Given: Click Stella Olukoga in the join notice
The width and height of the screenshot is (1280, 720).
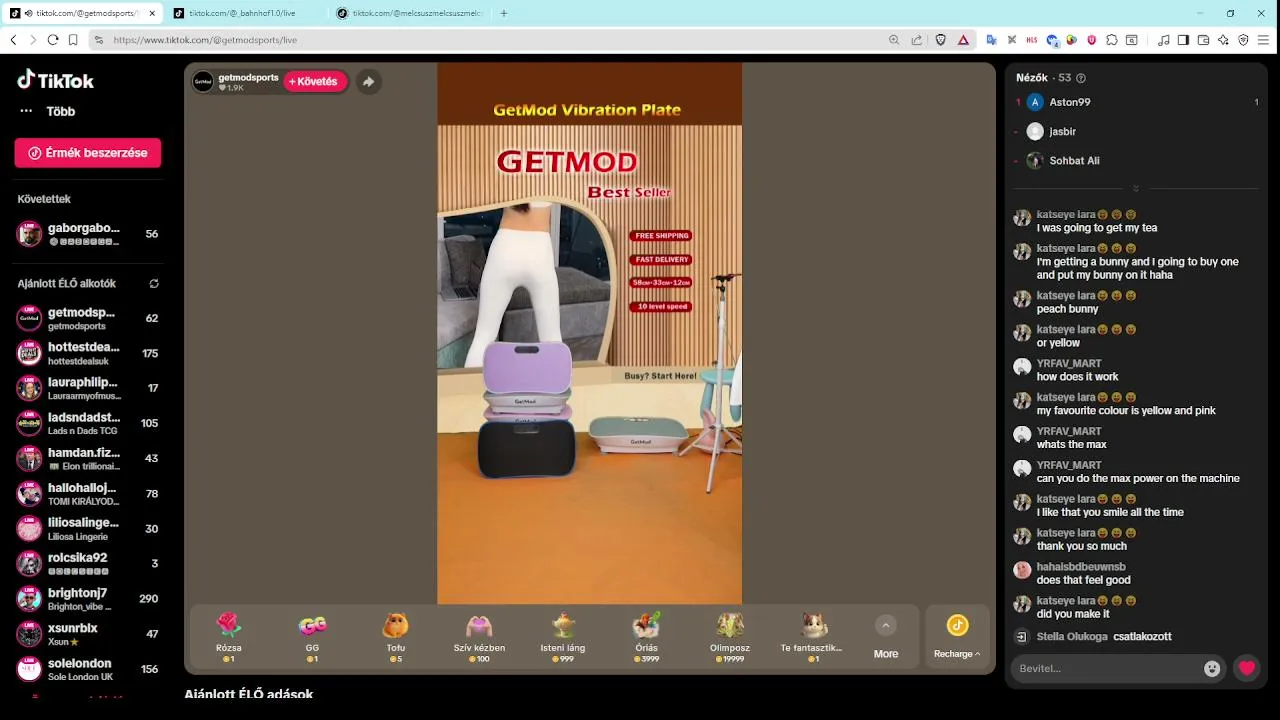Looking at the screenshot, I should pyautogui.click(x=1071, y=636).
